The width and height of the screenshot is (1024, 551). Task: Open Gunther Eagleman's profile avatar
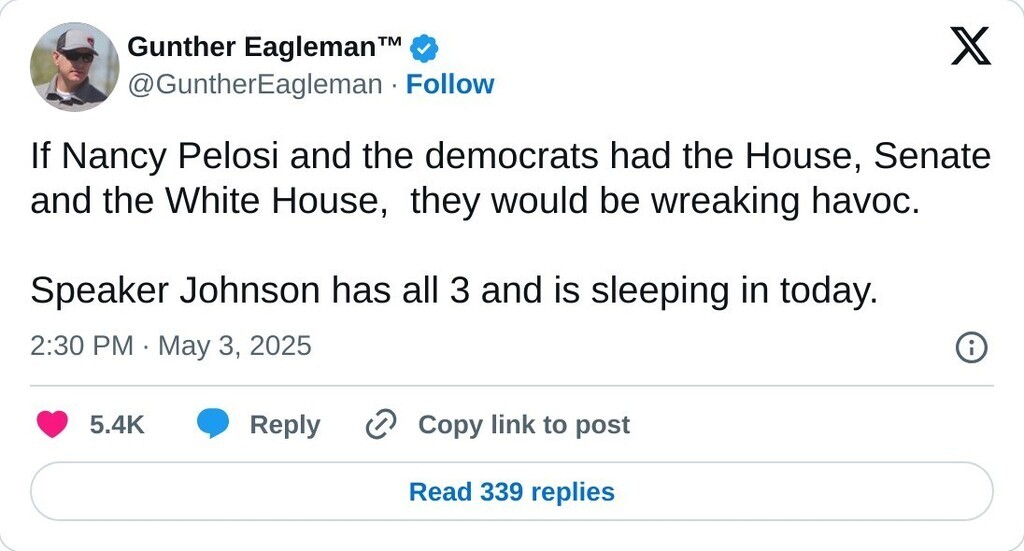tap(75, 66)
